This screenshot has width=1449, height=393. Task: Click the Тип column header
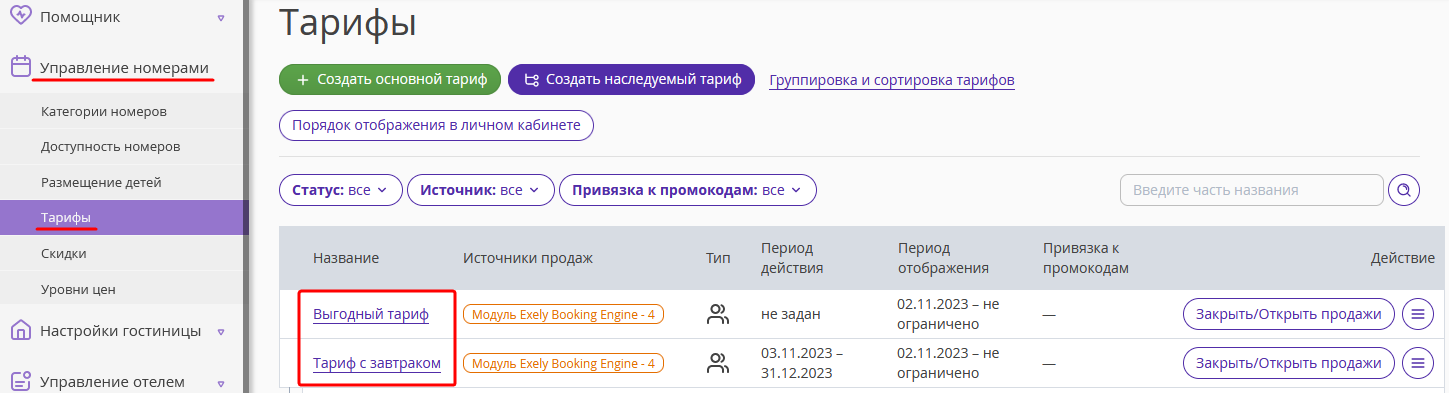tap(718, 258)
